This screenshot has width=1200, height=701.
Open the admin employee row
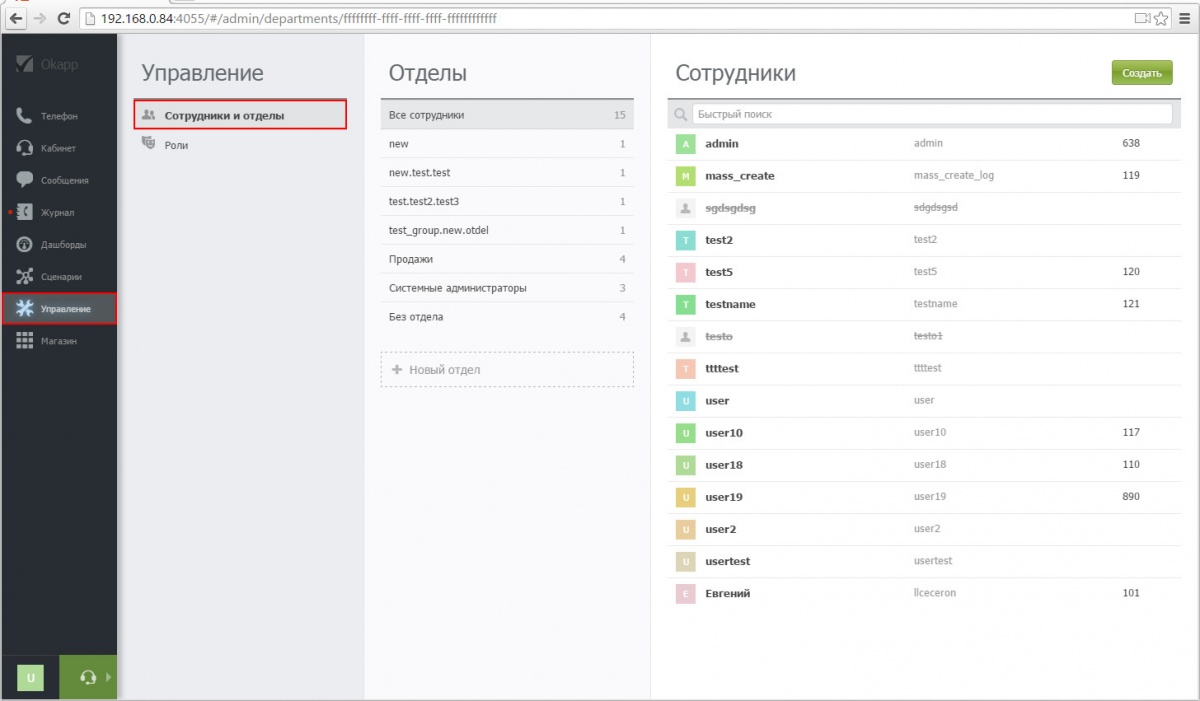tap(722, 144)
